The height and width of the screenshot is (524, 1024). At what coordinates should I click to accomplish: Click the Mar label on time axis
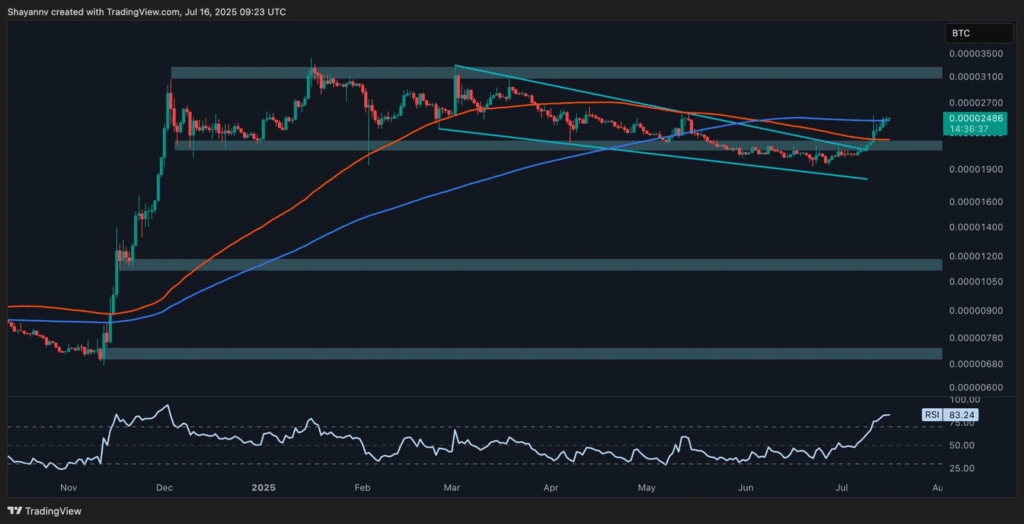pyautogui.click(x=453, y=487)
